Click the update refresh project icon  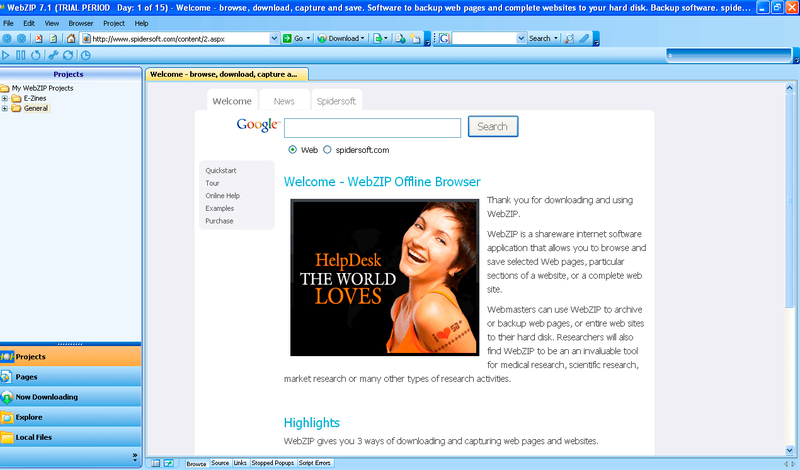68,55
